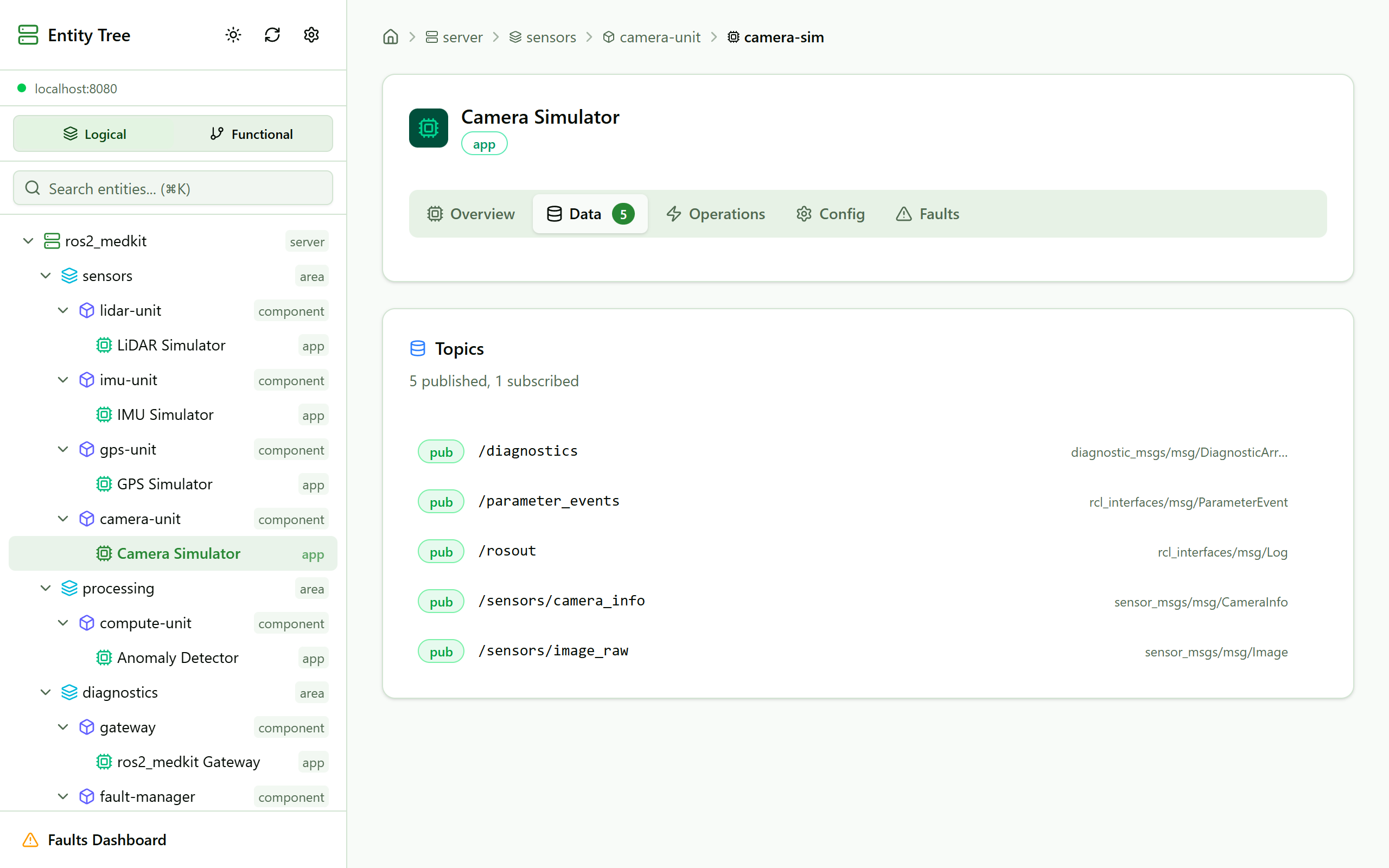This screenshot has height=868, width=1389.
Task: Open the Operations tab
Action: click(x=715, y=214)
